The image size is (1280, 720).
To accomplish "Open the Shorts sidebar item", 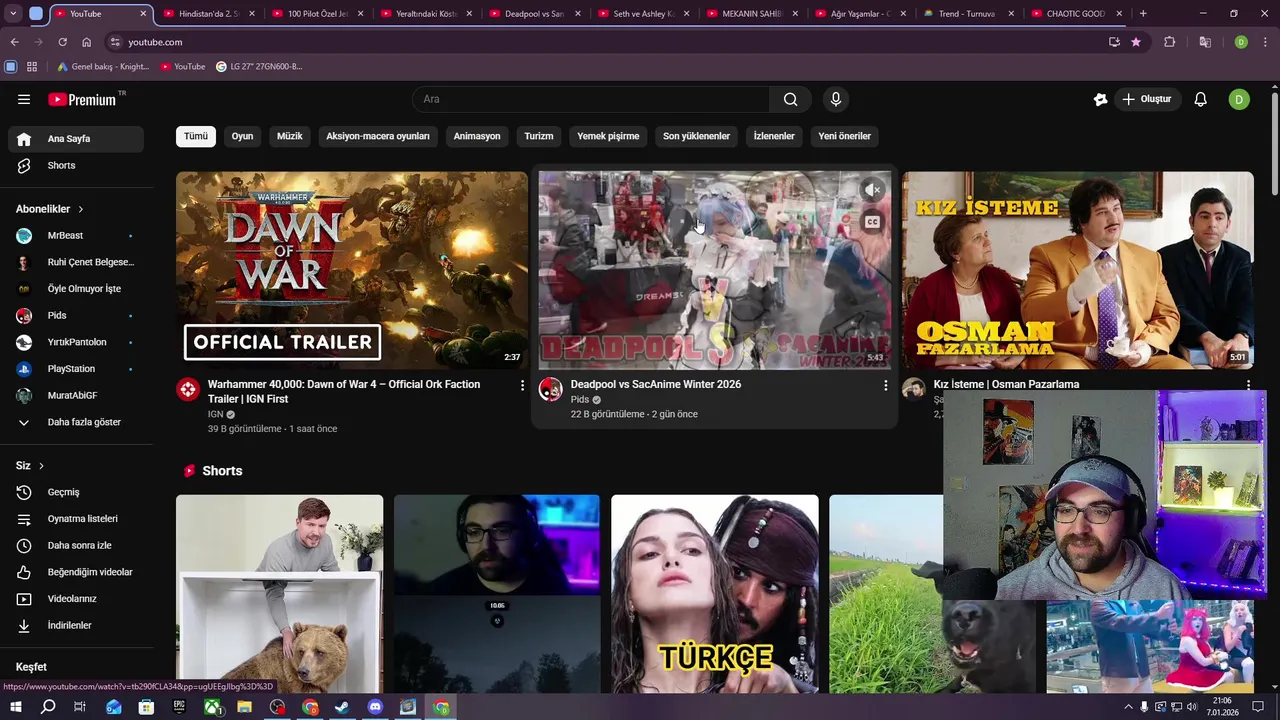I will click(76, 165).
